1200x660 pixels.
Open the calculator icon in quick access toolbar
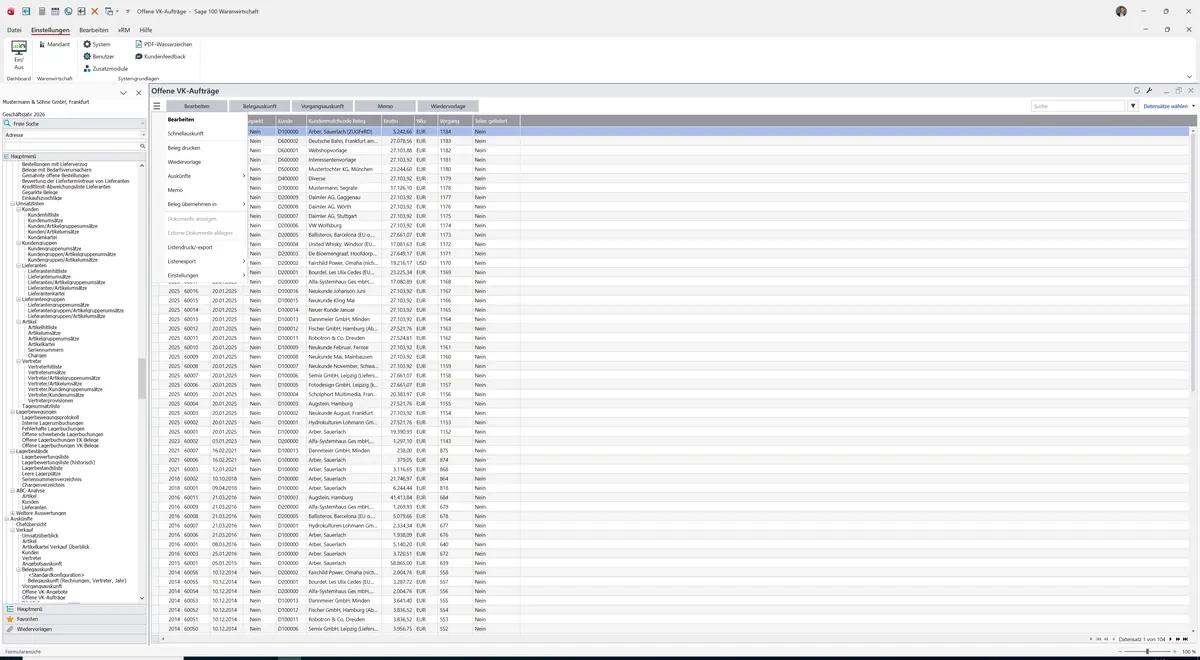click(x=40, y=11)
